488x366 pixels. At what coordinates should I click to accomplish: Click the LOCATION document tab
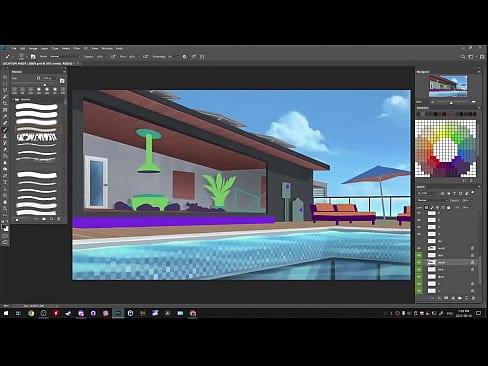coord(38,63)
